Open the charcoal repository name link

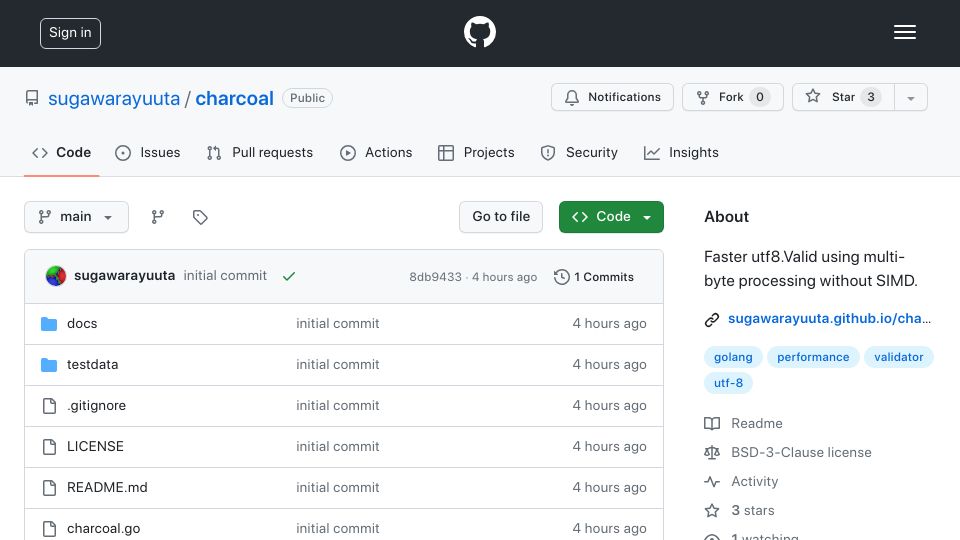(234, 99)
